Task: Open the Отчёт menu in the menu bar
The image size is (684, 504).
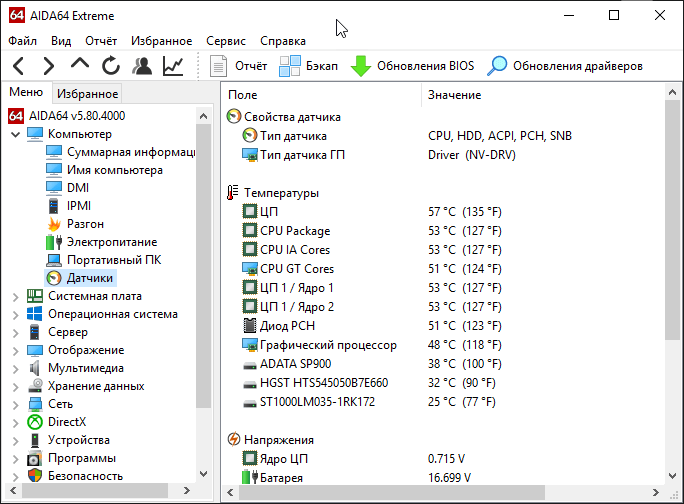Action: 101,41
